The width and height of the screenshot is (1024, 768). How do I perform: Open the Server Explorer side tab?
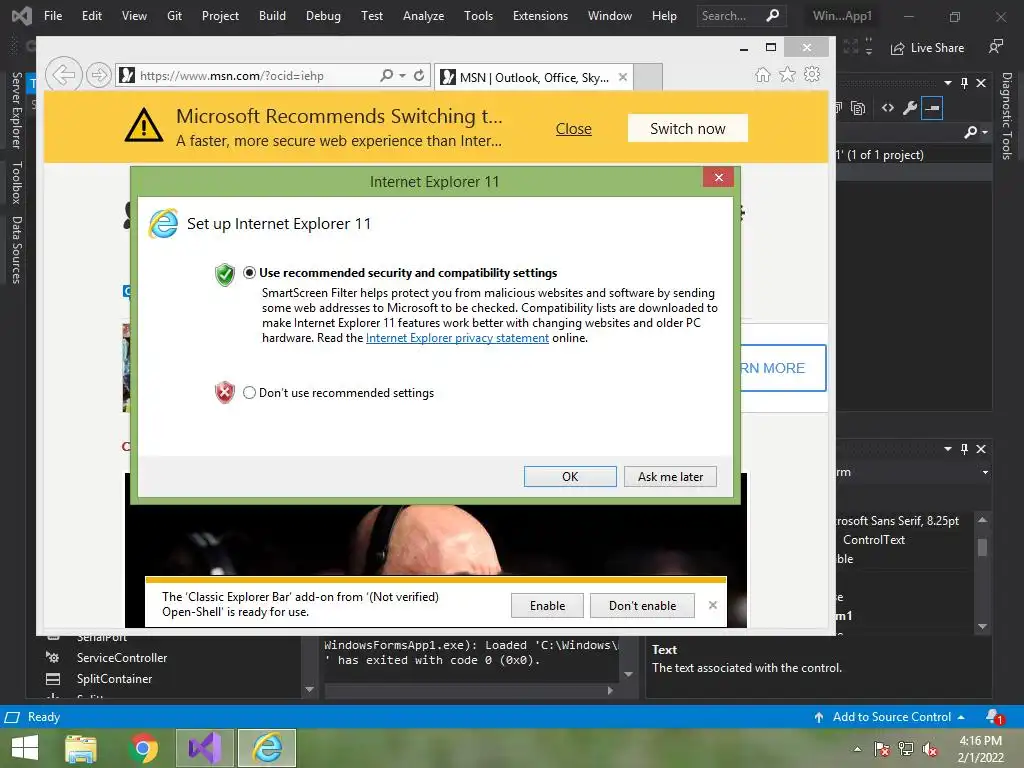coord(17,110)
